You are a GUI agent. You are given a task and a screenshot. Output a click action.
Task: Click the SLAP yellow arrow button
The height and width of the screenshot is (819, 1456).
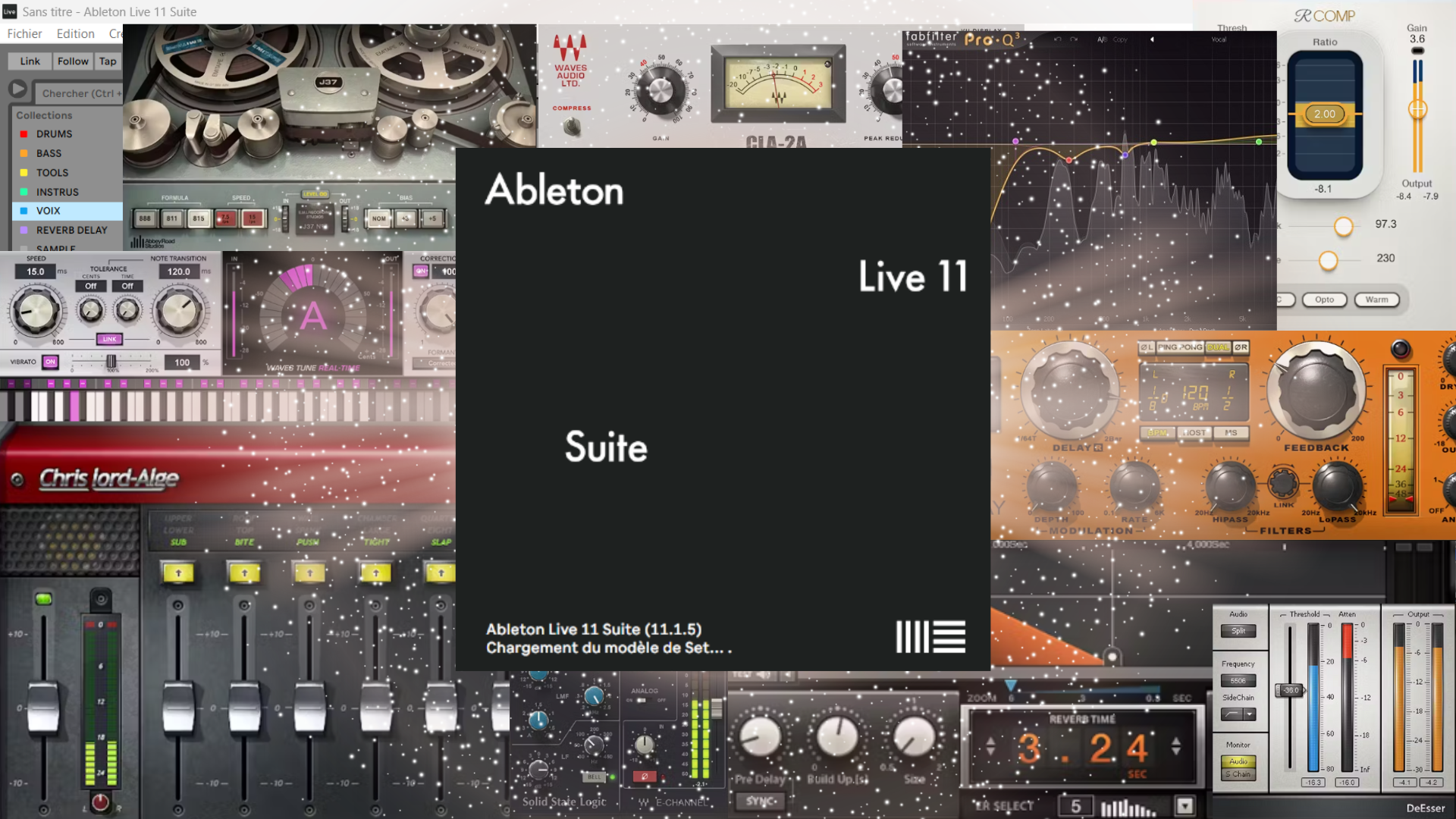tap(441, 573)
